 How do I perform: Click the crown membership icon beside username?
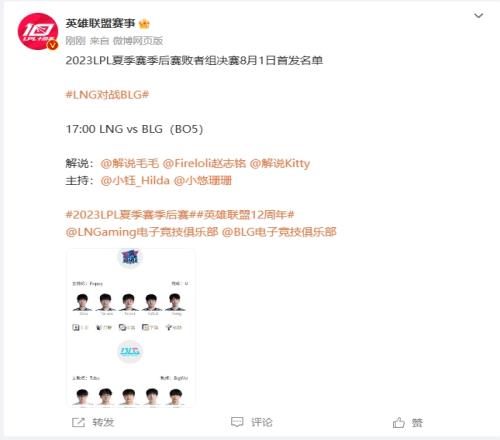coord(144,24)
